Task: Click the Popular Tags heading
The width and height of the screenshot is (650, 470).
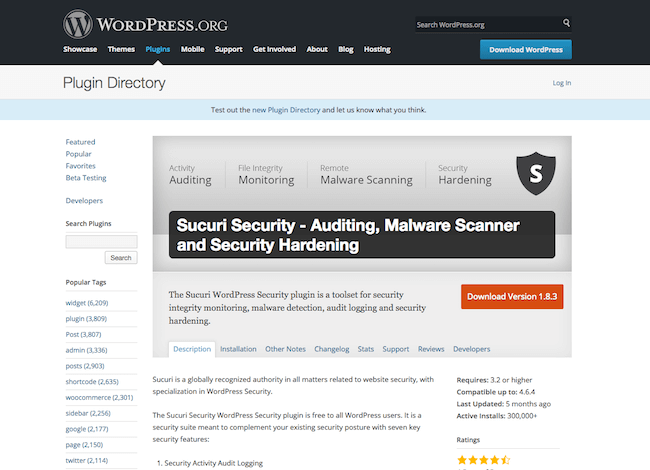Action: click(86, 282)
